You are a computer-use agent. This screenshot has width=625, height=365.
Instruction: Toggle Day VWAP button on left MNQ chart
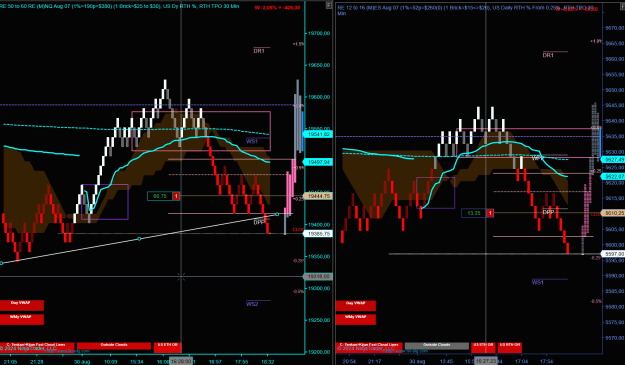22,305
